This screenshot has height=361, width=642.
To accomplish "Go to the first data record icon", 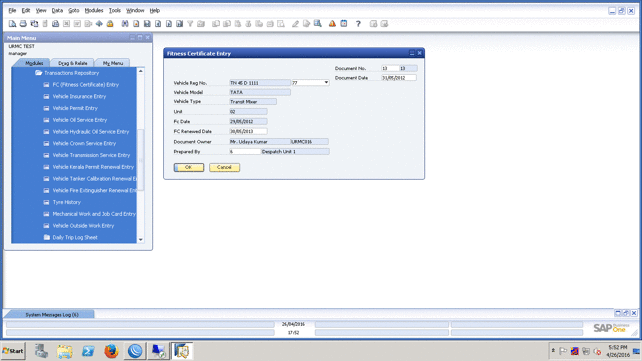I will tap(147, 24).
